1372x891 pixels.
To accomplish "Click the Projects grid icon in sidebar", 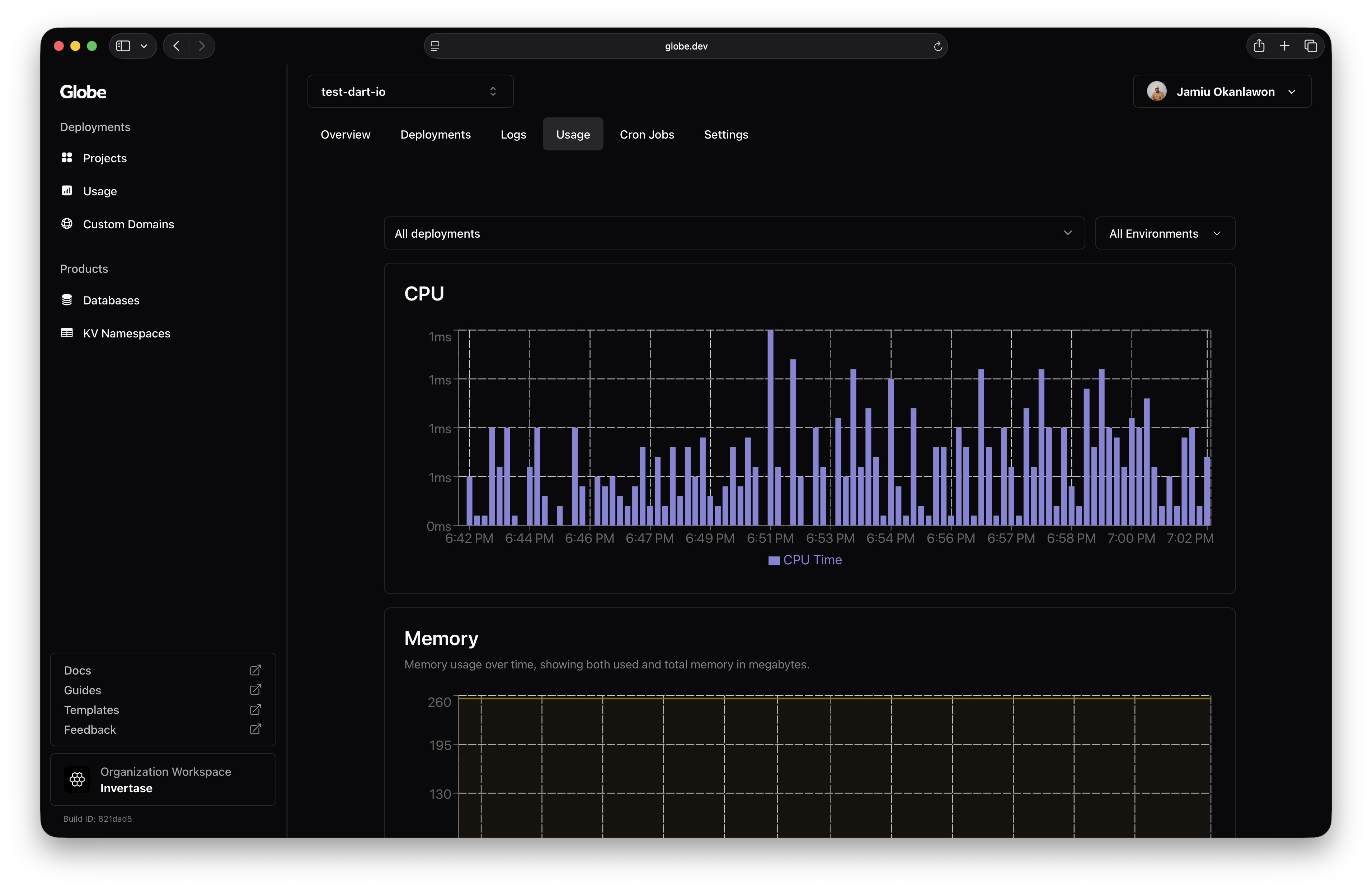I will pos(67,158).
